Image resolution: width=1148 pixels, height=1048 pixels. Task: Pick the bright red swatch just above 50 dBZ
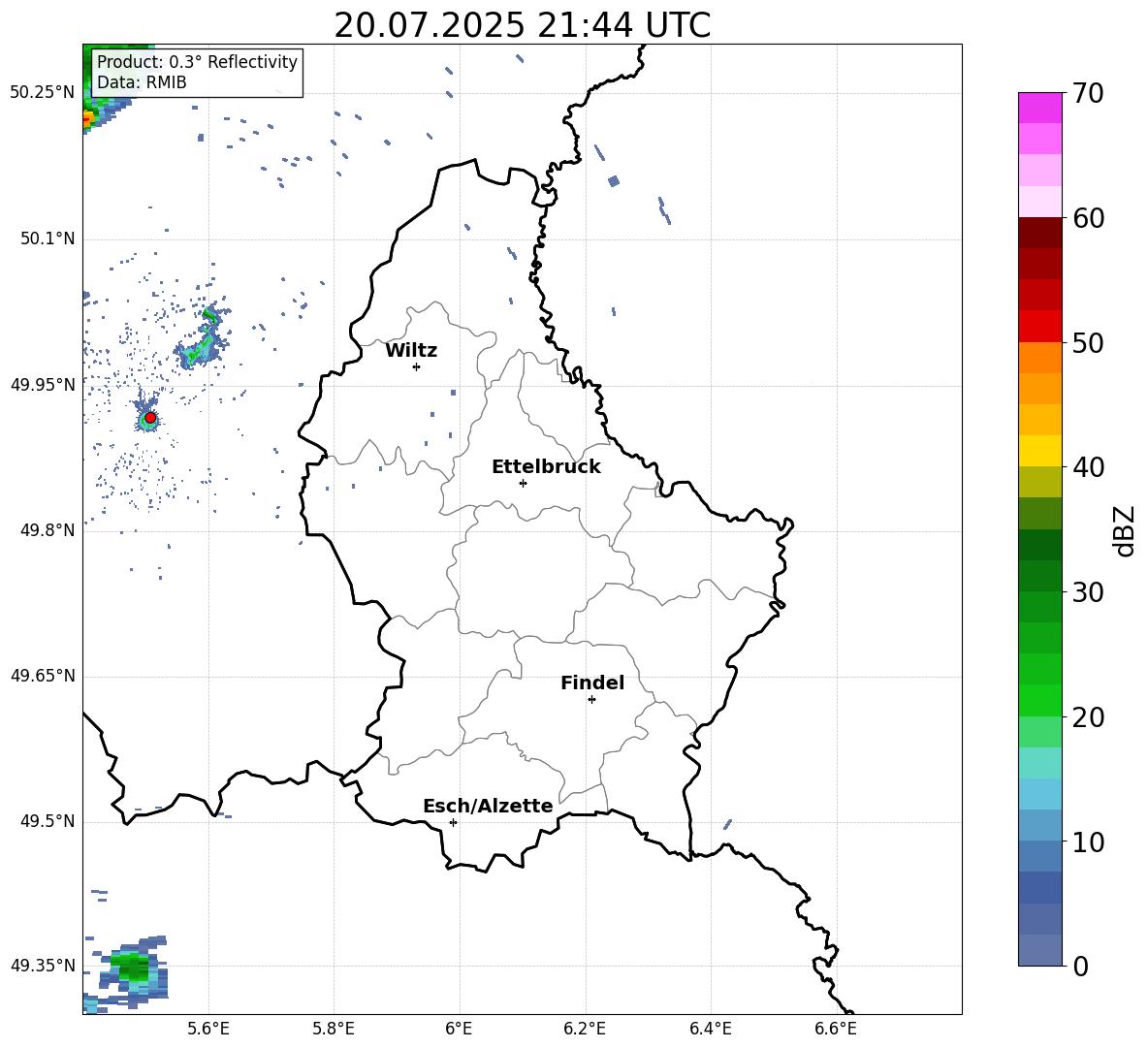click(1039, 327)
